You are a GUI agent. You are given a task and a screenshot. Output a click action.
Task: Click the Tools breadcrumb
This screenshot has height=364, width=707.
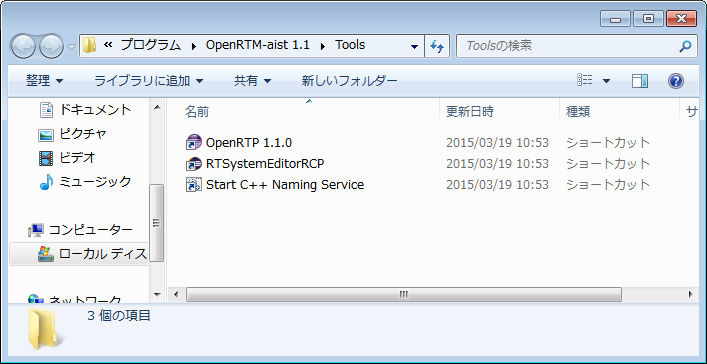pos(350,46)
